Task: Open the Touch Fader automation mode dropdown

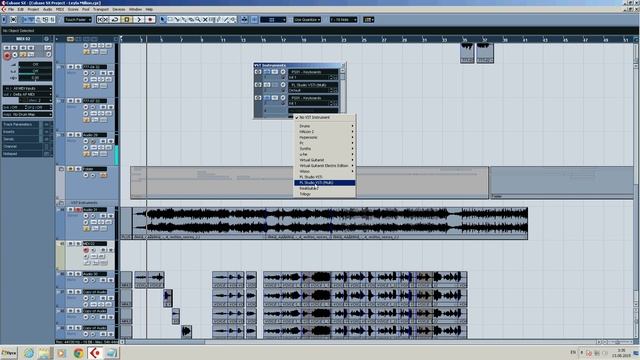Action: [78, 20]
